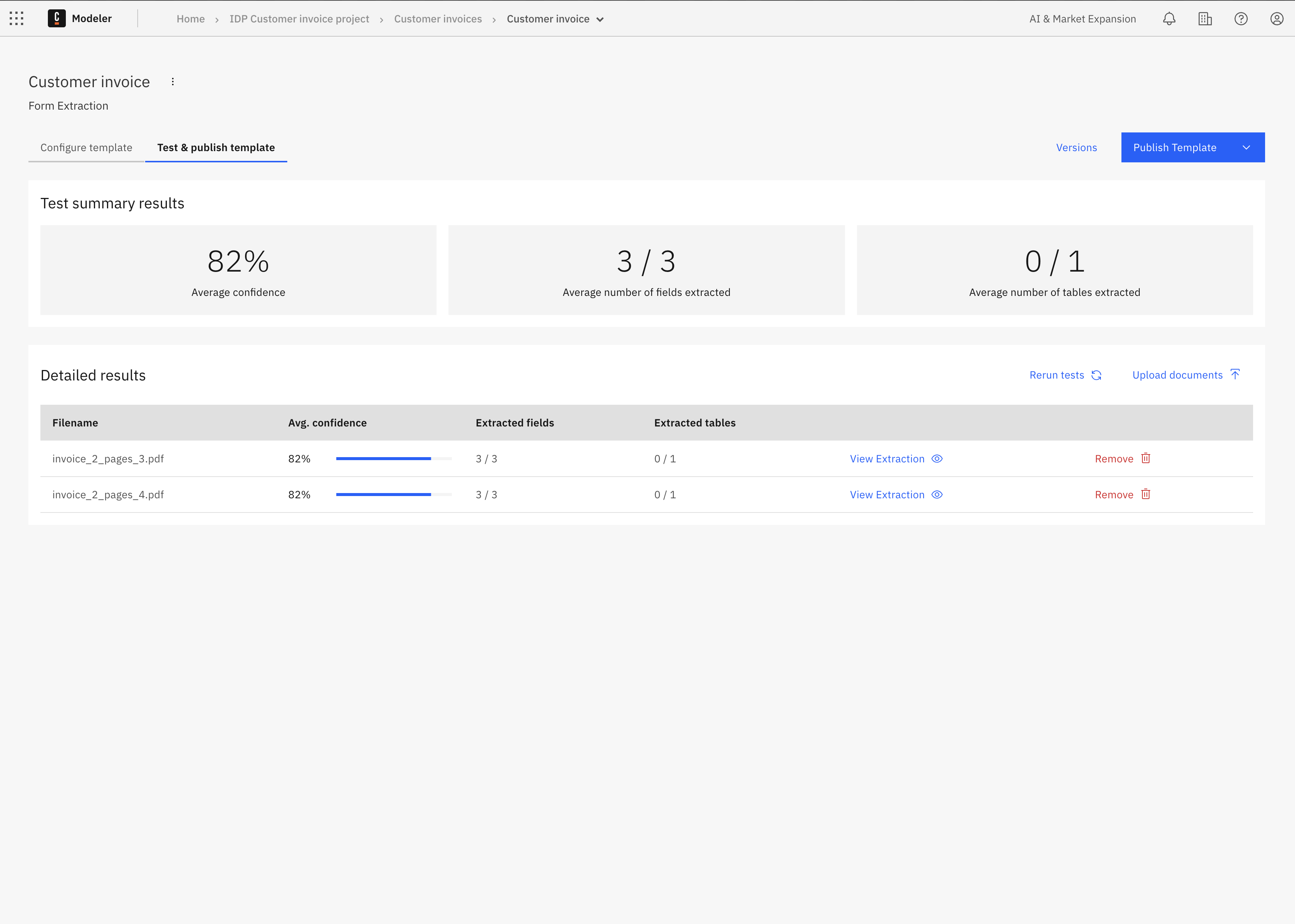Screen dimensions: 1295x924
Task: Click 0 / 1 tables for invoice_2_pages_3.pdf
Action: [665, 459]
